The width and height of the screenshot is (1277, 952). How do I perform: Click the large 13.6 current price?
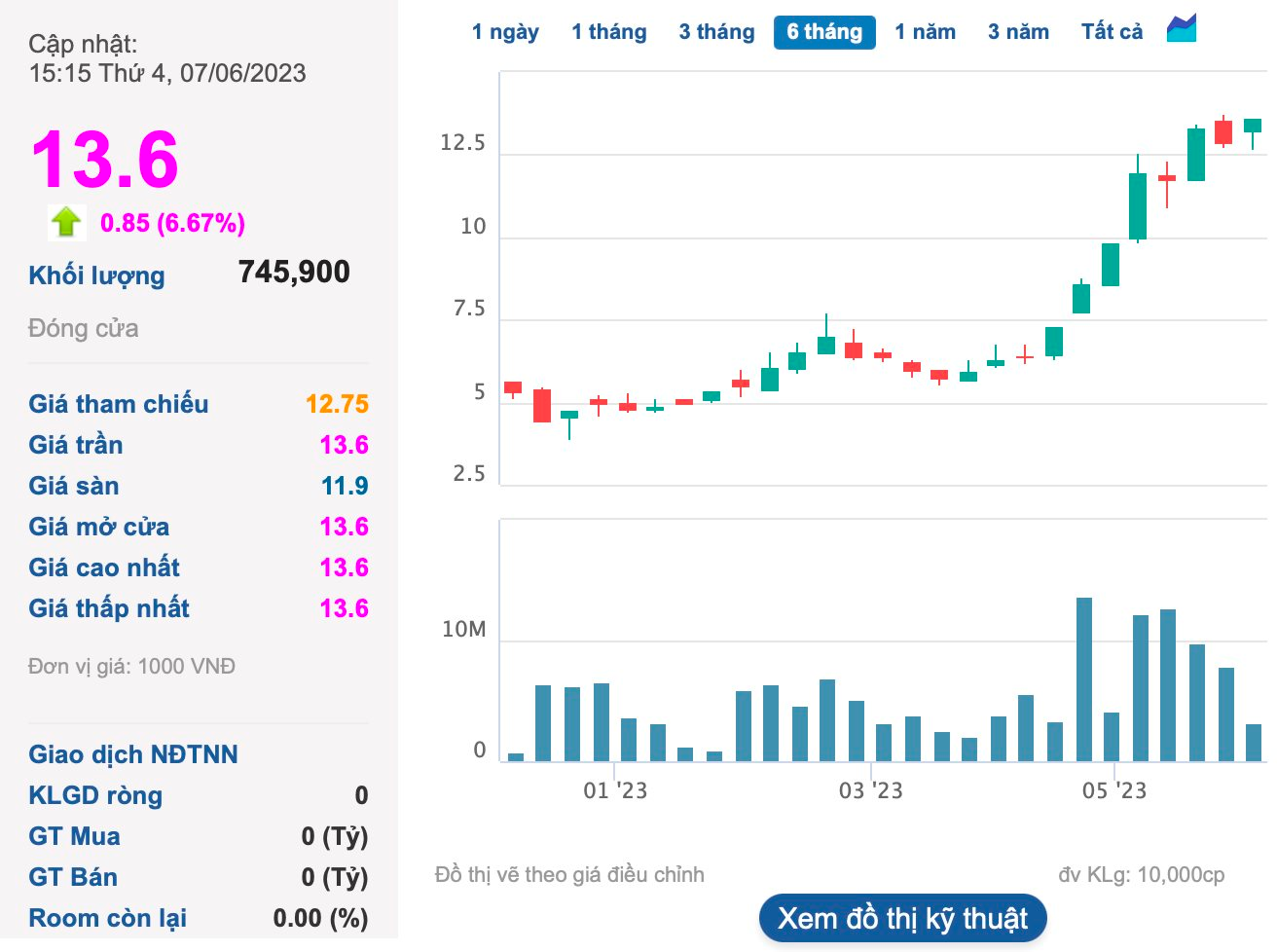[x=105, y=160]
